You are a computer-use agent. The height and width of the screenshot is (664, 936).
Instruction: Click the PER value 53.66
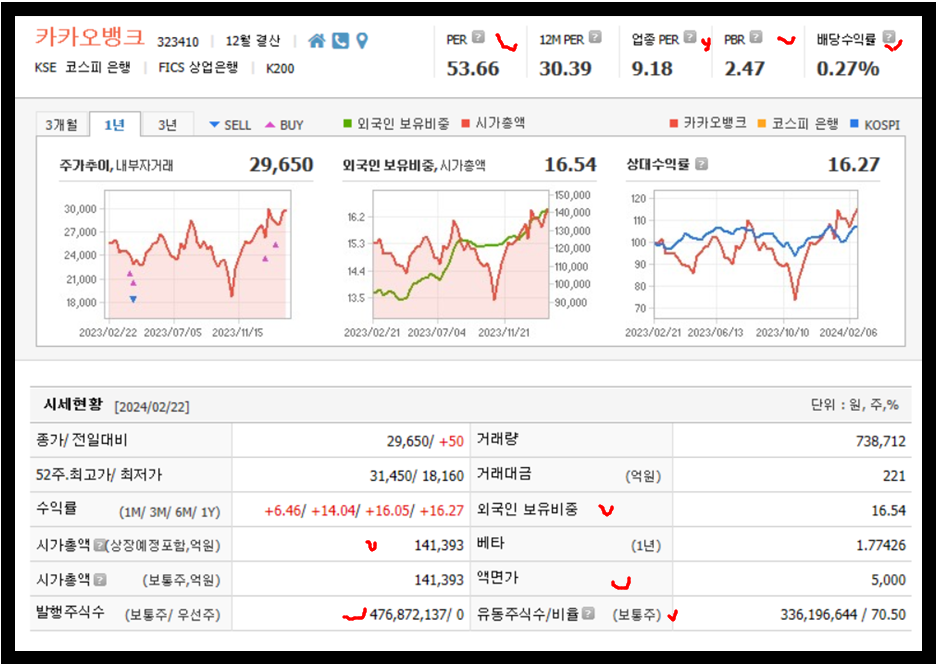[473, 69]
